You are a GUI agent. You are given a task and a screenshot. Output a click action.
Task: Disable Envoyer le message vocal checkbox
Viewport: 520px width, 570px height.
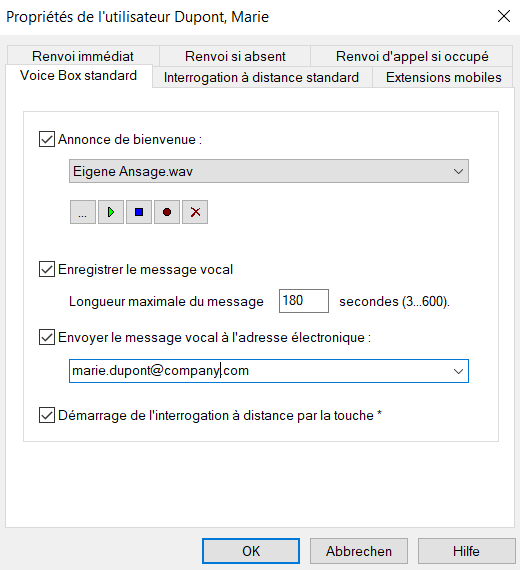47,337
